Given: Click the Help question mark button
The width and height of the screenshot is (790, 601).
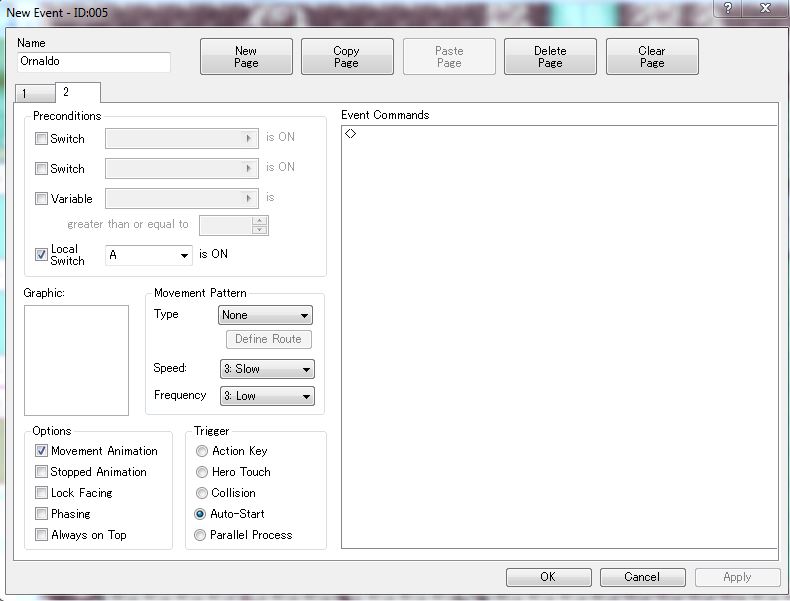Looking at the screenshot, I should pos(728,8).
